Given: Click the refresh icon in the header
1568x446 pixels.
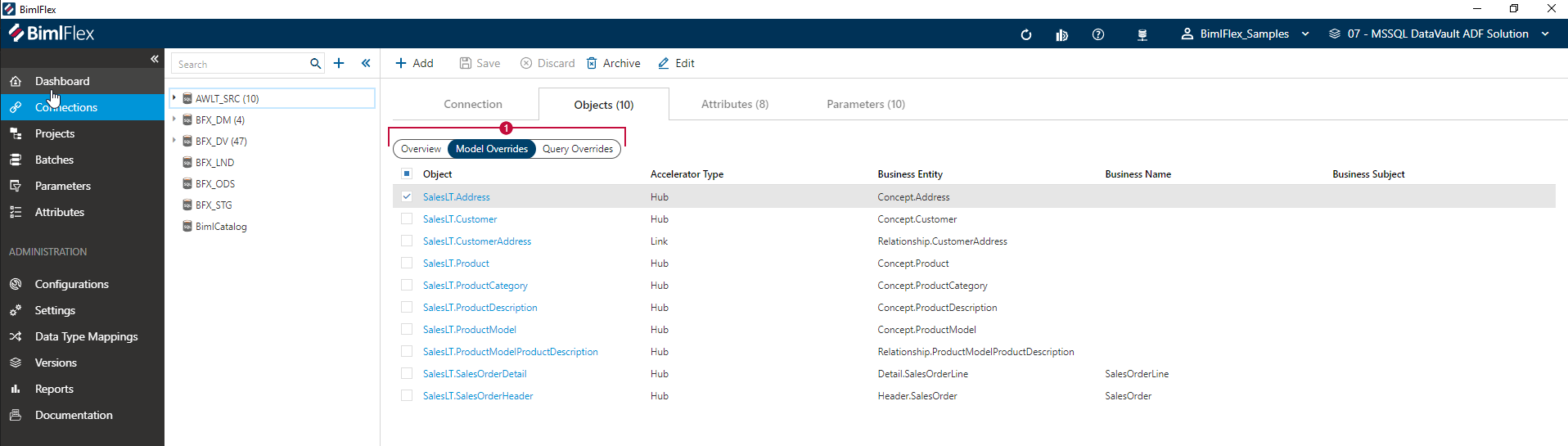Looking at the screenshot, I should pyautogui.click(x=1025, y=34).
